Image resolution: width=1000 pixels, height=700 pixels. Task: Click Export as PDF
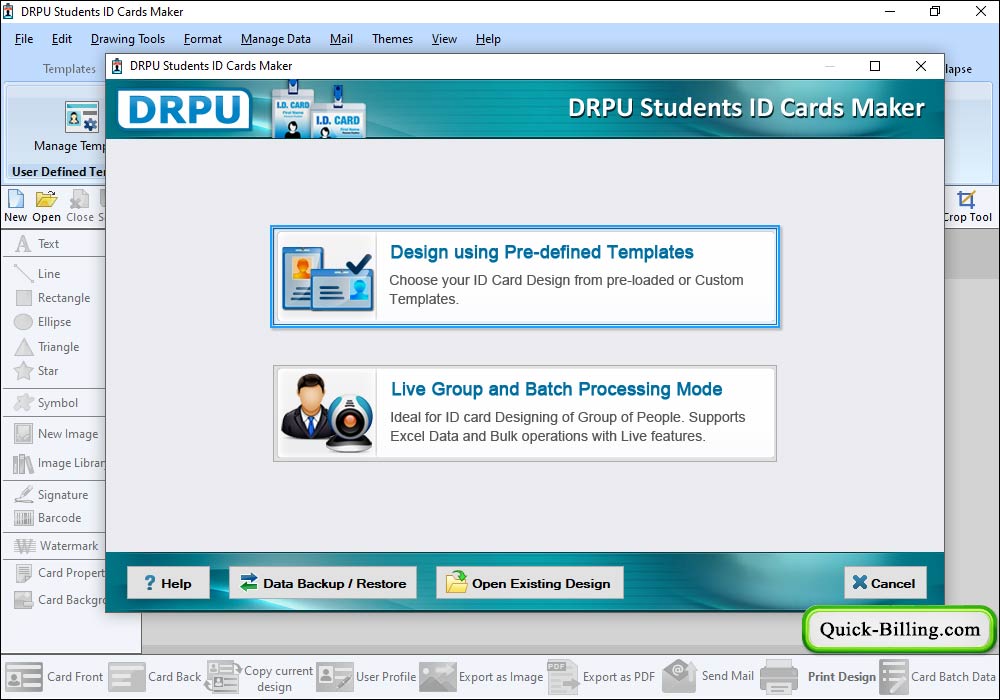(601, 677)
